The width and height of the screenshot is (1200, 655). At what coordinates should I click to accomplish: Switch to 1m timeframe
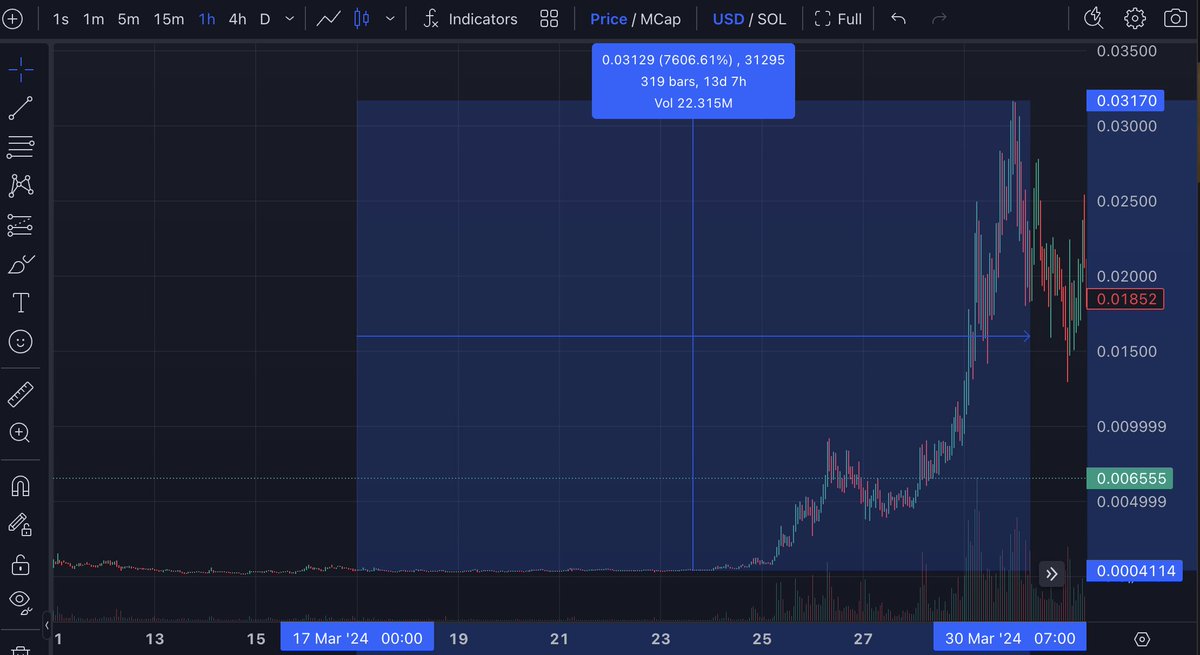pos(93,19)
